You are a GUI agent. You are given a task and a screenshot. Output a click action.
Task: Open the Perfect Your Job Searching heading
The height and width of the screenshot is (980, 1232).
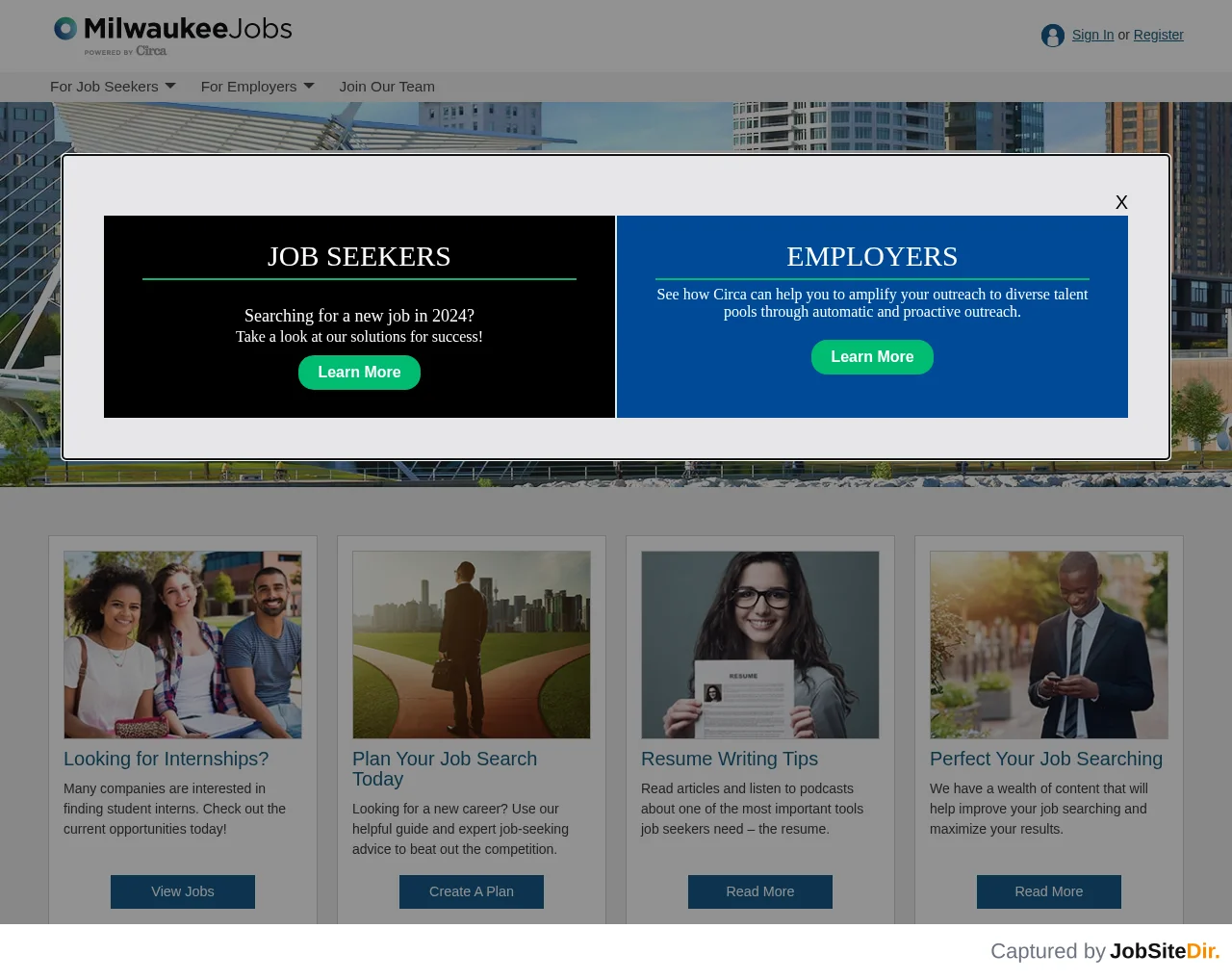1046,759
